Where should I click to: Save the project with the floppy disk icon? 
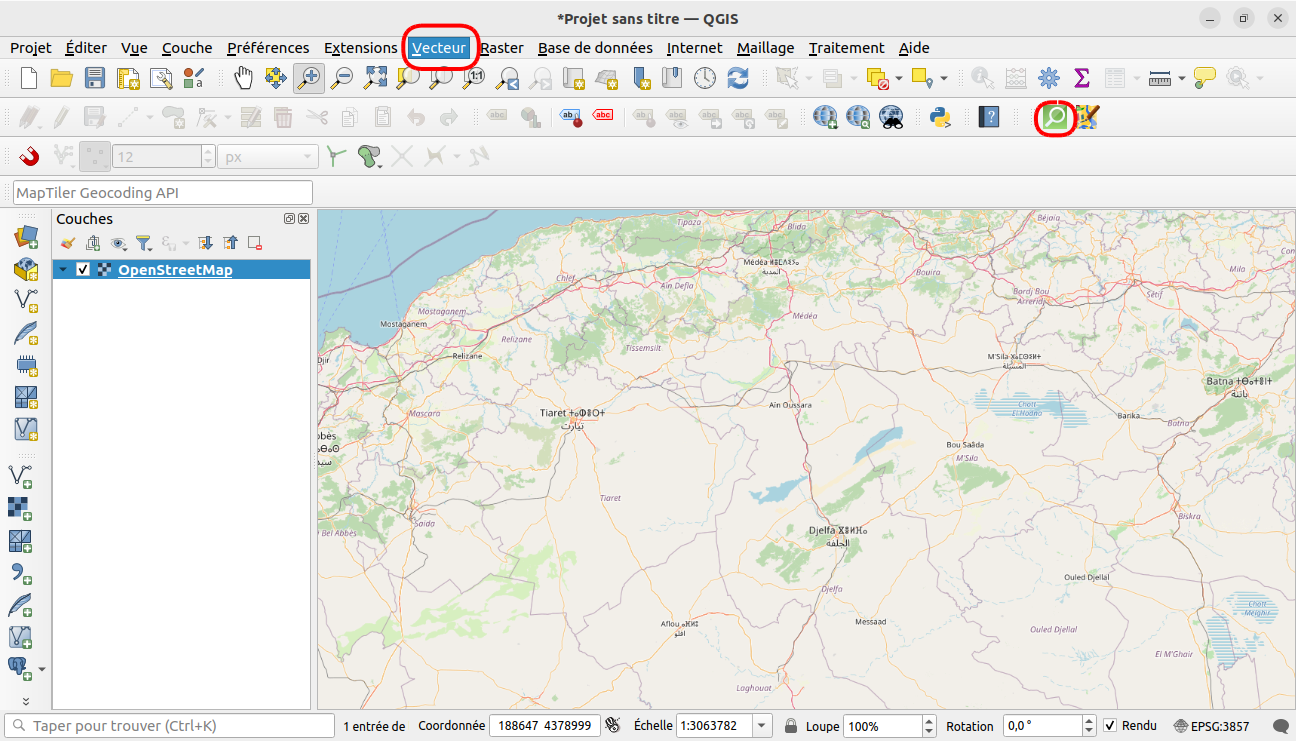(x=95, y=77)
